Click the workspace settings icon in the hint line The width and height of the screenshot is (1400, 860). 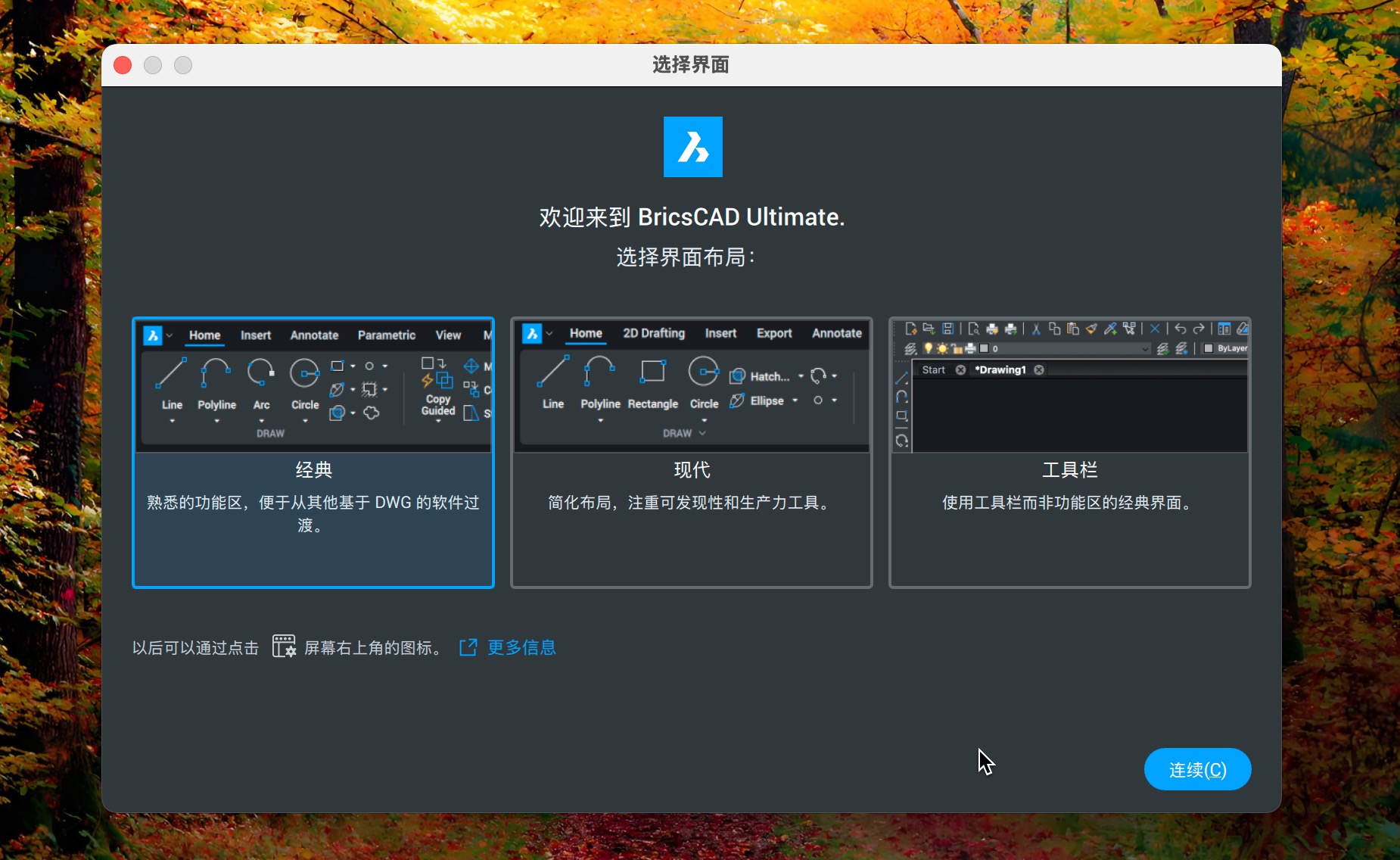(284, 647)
